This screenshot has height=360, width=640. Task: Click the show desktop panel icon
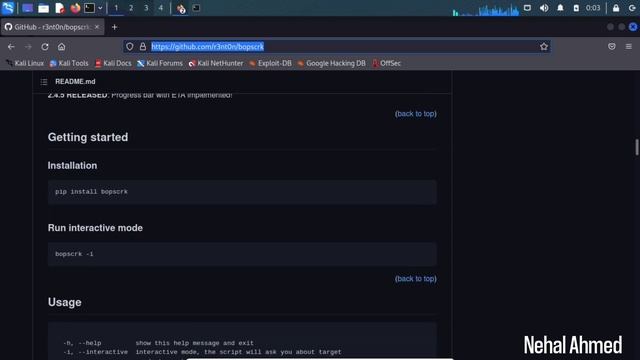coord(27,8)
